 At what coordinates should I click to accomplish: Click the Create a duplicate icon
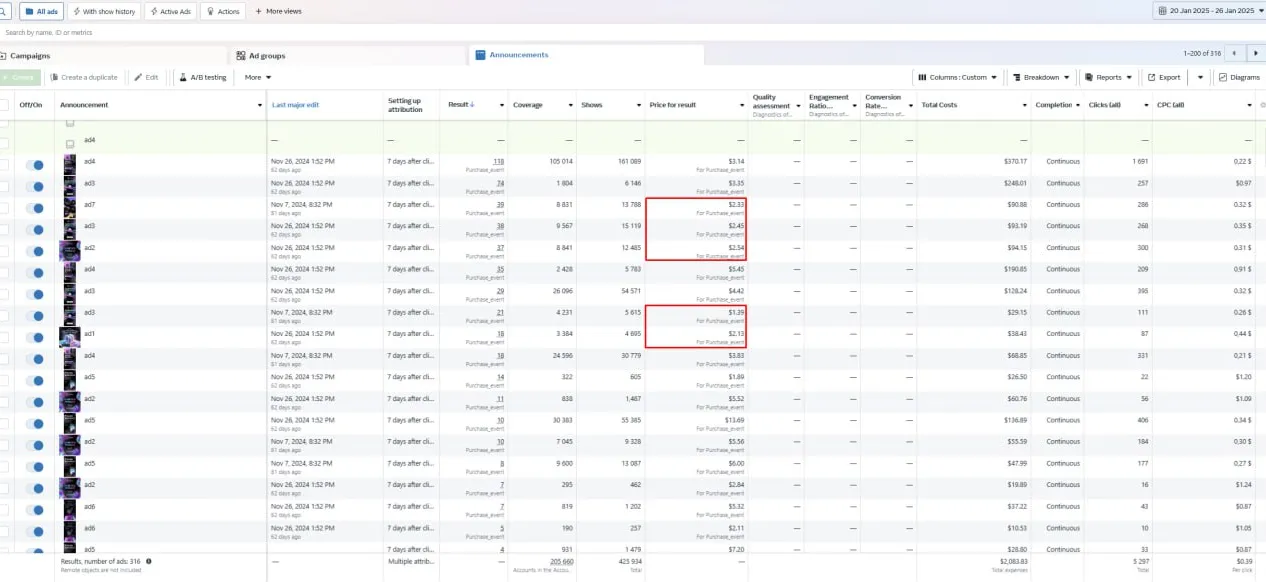tap(54, 77)
